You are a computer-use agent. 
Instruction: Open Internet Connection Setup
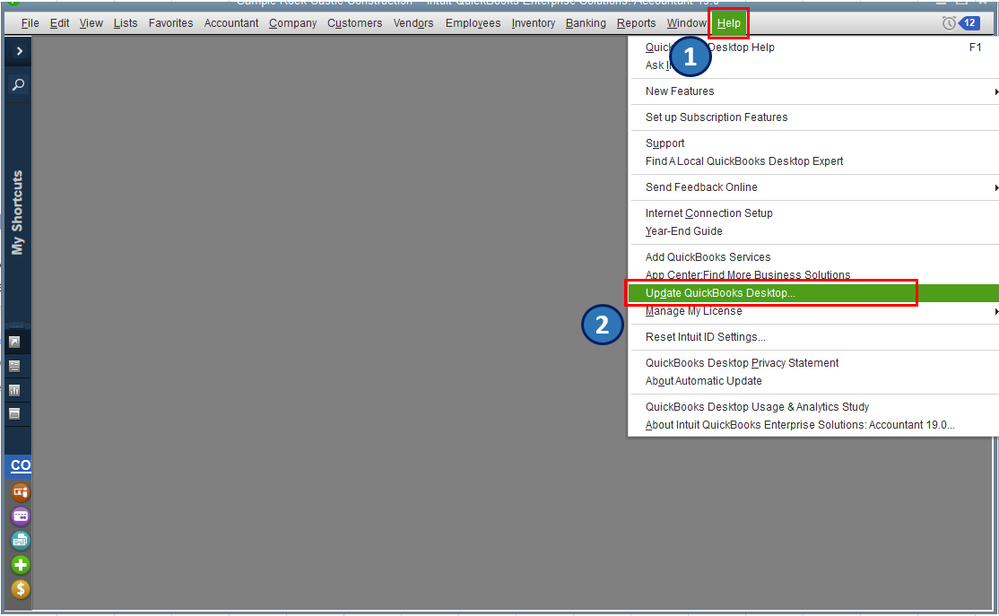pyautogui.click(x=814, y=213)
